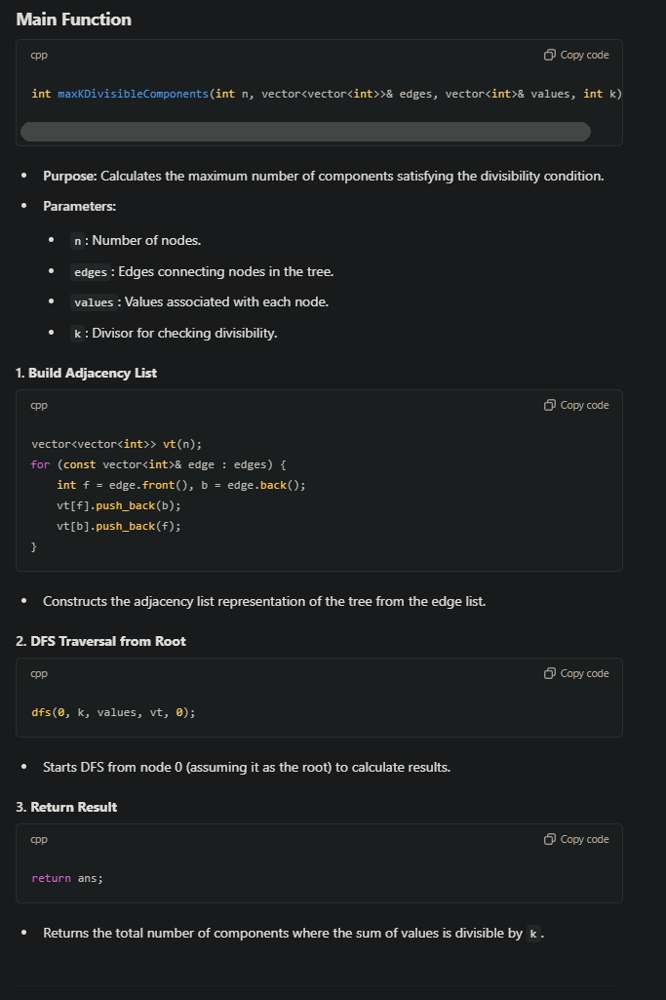Click the inline 'values' code tag
Image resolution: width=666 pixels, height=1000 pixels.
tap(93, 302)
